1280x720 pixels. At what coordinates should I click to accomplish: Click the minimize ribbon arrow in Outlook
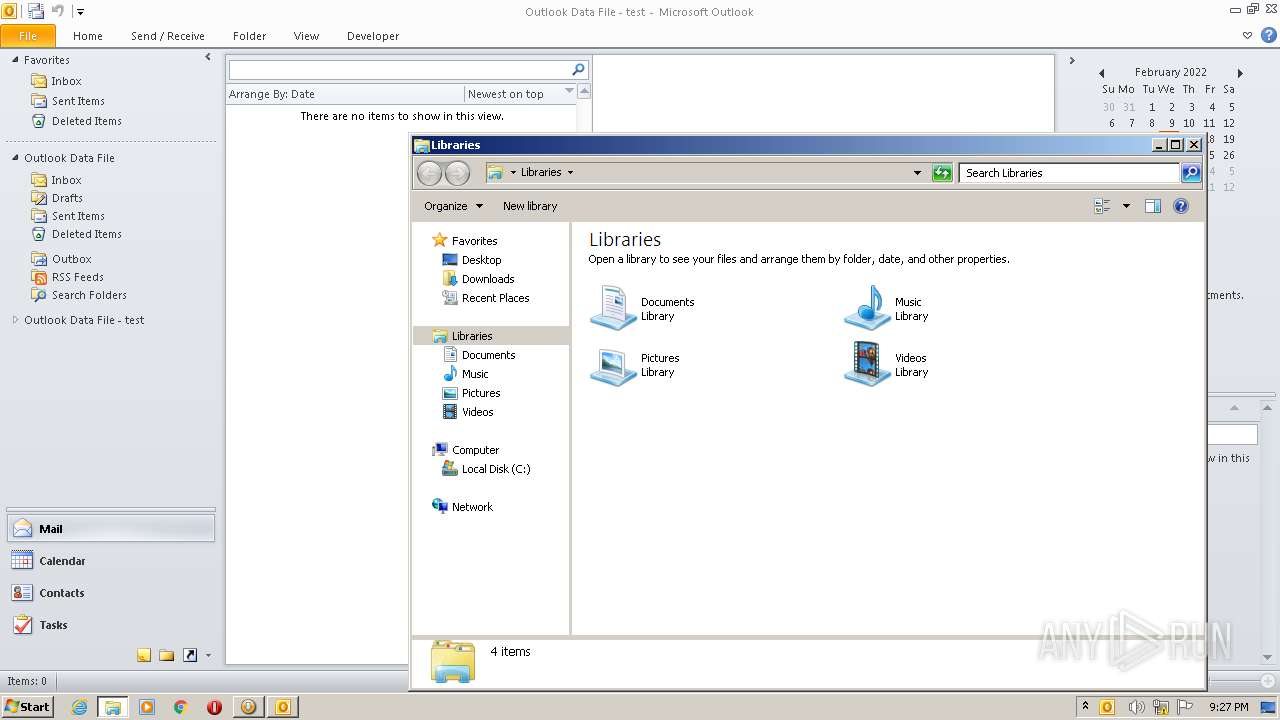(1247, 36)
